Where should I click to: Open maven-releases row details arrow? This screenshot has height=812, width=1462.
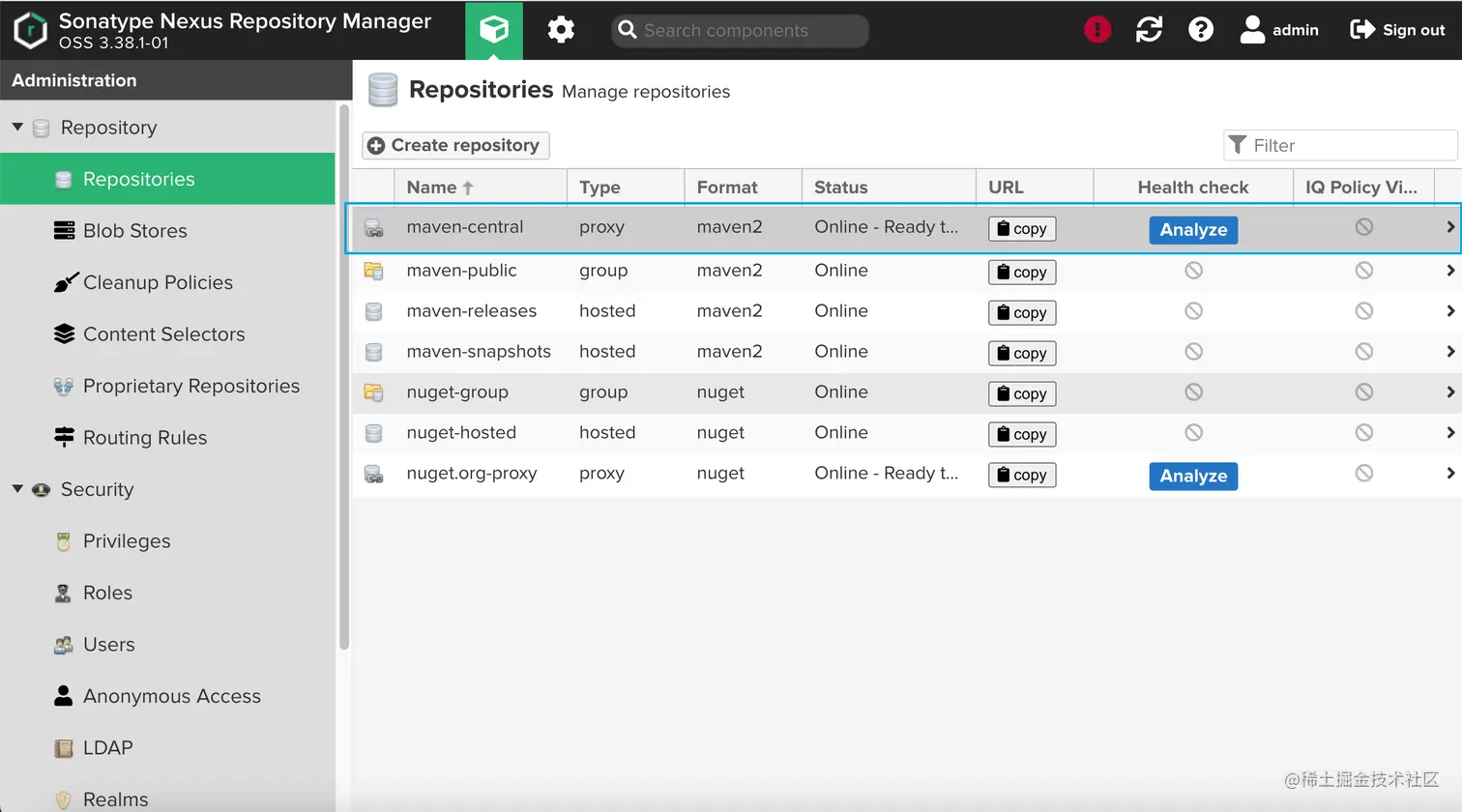tap(1449, 311)
